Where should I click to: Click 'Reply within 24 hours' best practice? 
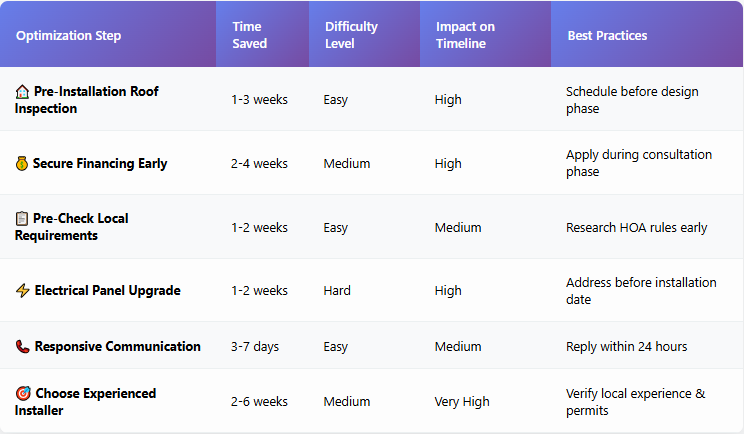tap(626, 347)
